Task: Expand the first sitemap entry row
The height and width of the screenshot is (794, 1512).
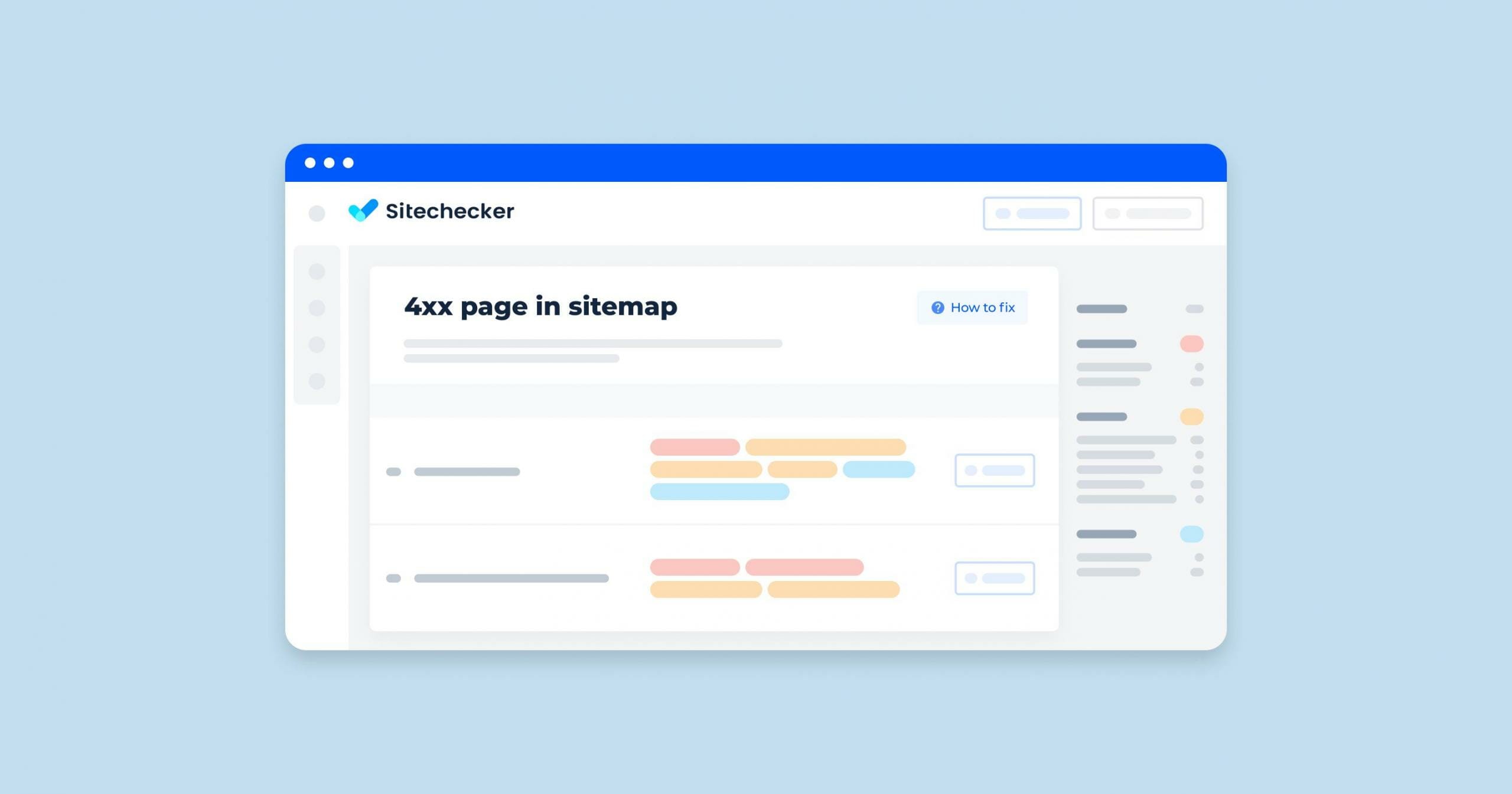Action: pos(393,472)
